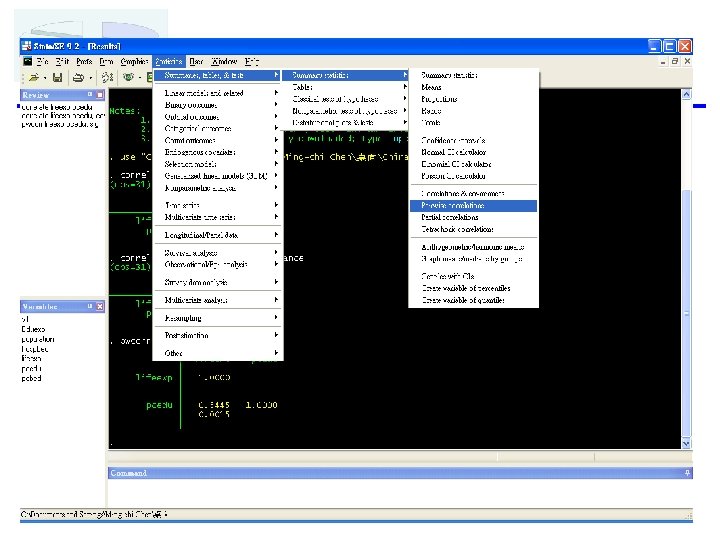
Task: Select Partial correlations menu item
Action: [473, 217]
